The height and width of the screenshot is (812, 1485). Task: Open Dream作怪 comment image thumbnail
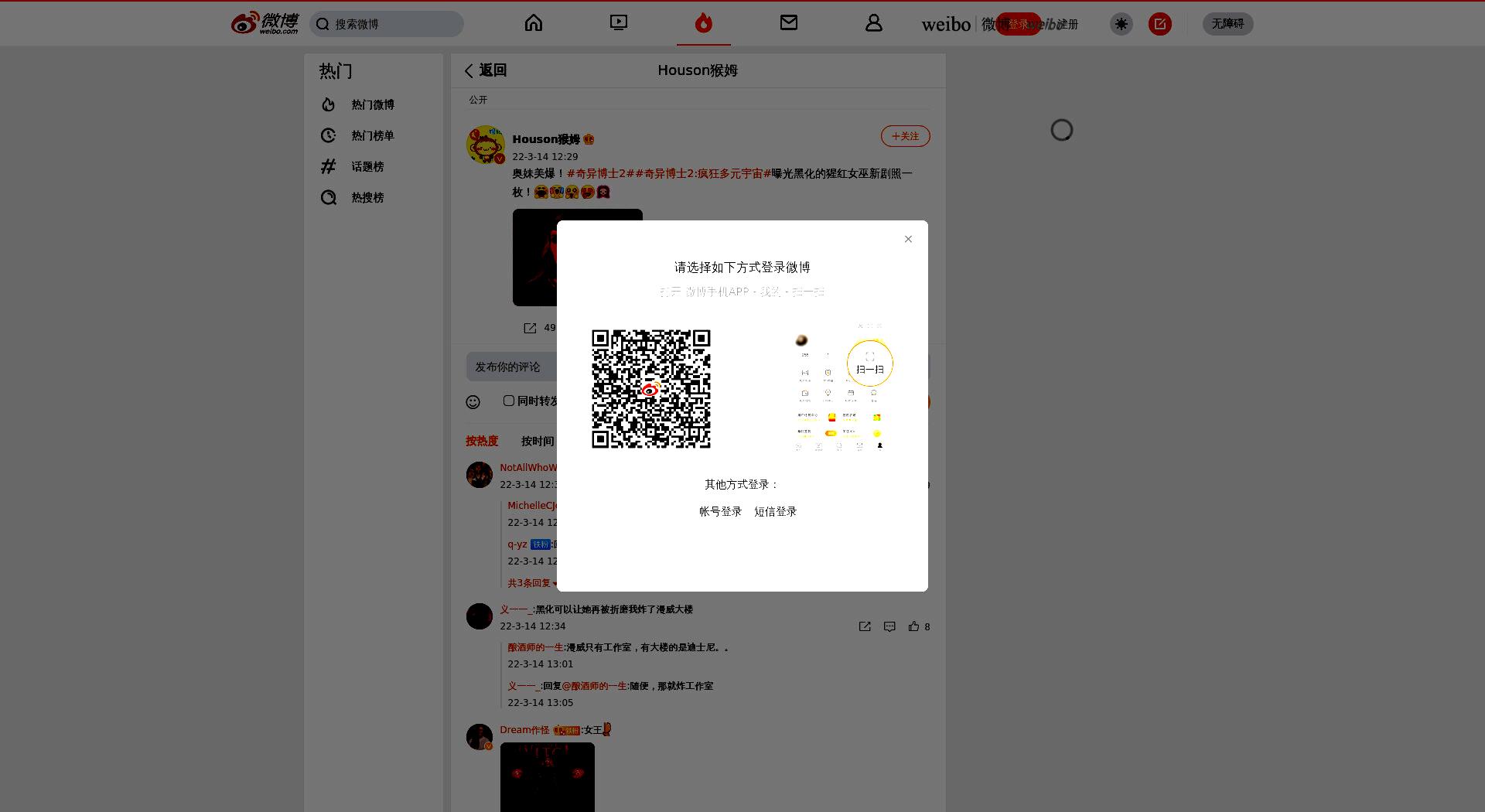548,777
